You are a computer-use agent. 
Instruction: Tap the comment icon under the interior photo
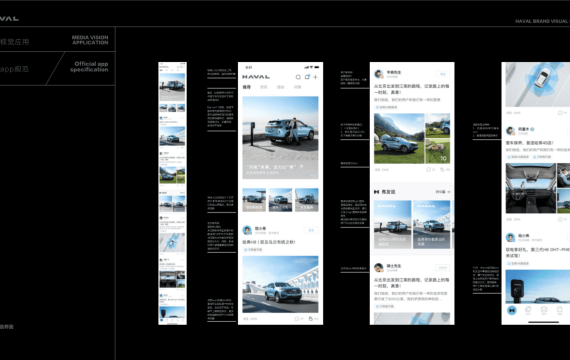pos(560,220)
